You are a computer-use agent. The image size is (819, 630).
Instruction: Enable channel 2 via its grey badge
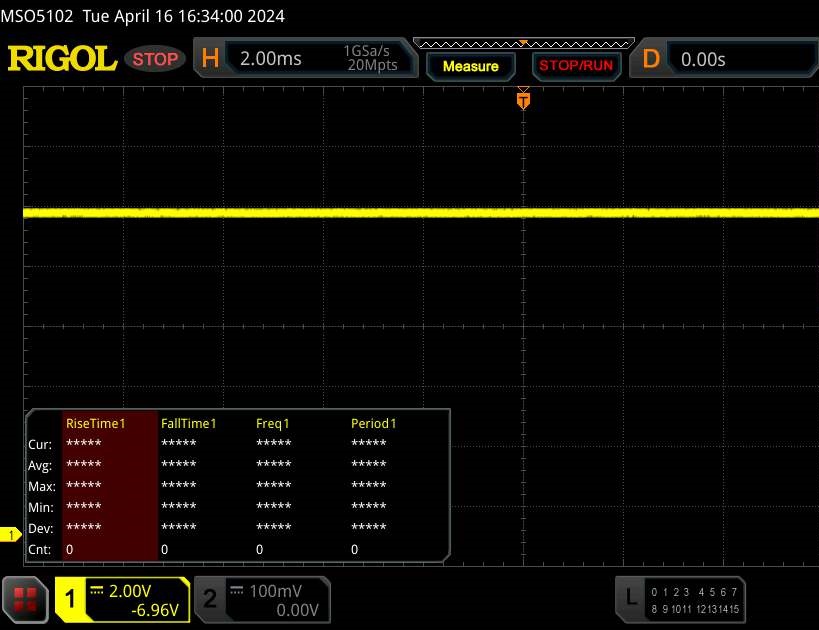(x=209, y=599)
